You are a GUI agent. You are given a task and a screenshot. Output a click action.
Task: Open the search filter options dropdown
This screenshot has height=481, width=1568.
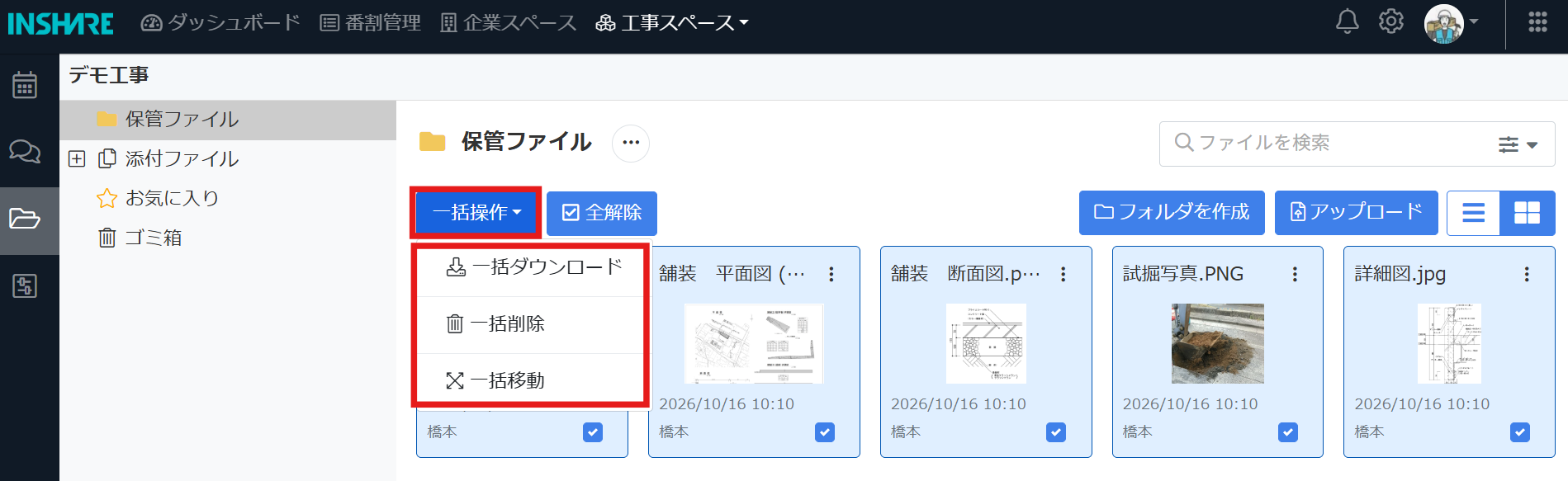coord(1518,144)
